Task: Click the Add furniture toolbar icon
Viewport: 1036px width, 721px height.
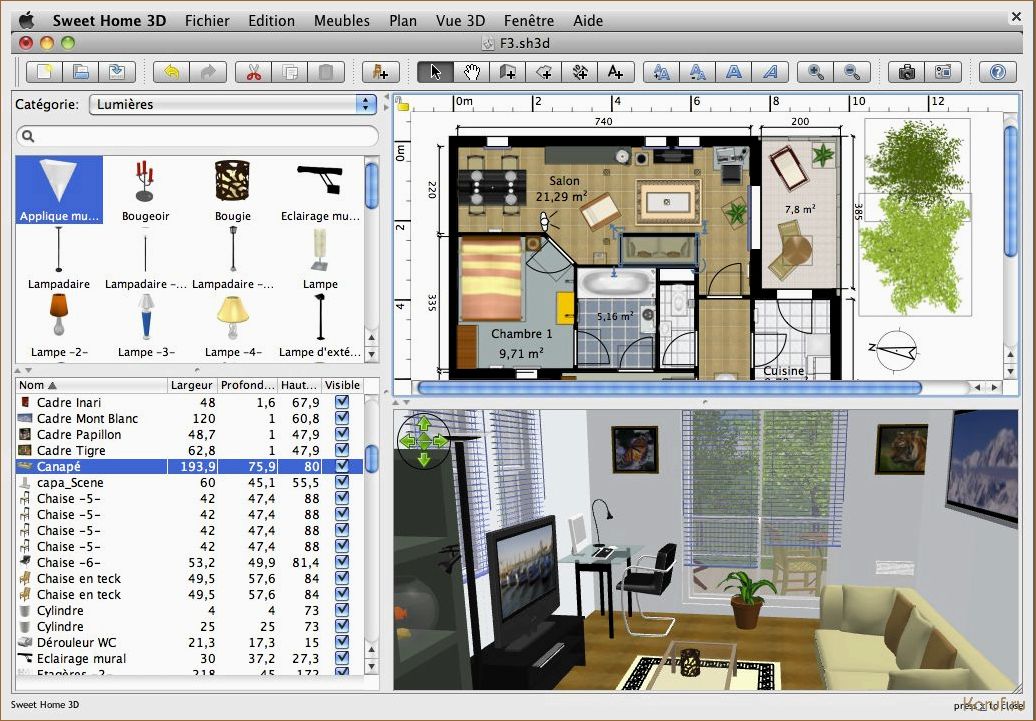Action: [x=380, y=72]
